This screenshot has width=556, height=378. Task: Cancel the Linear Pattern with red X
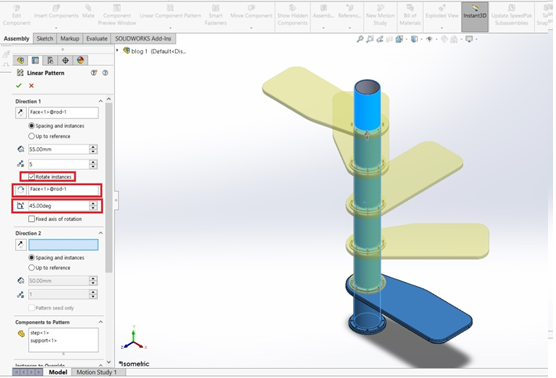click(x=31, y=85)
